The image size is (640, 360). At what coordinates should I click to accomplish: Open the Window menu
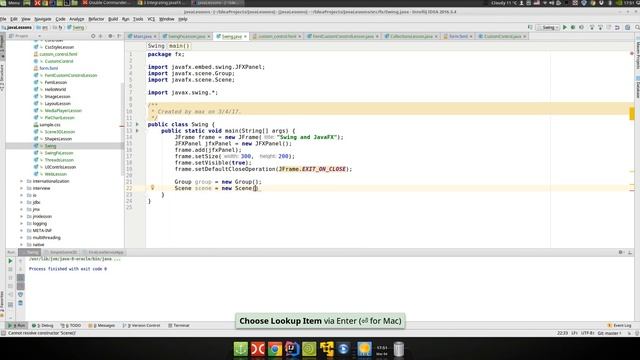coord(167,19)
